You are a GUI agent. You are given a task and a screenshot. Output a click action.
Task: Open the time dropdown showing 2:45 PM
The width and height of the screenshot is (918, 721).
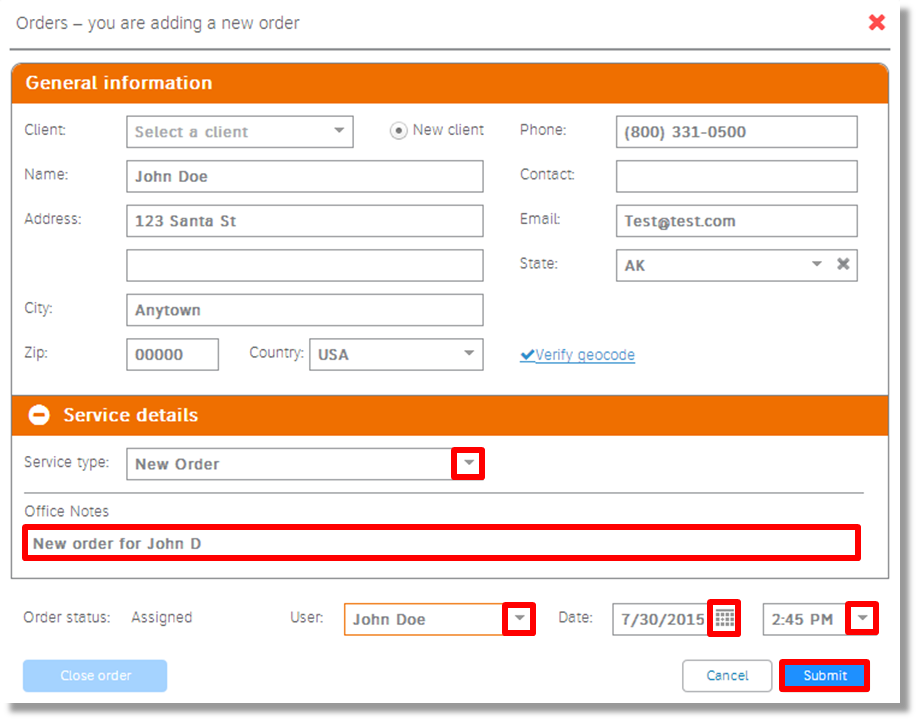(861, 618)
